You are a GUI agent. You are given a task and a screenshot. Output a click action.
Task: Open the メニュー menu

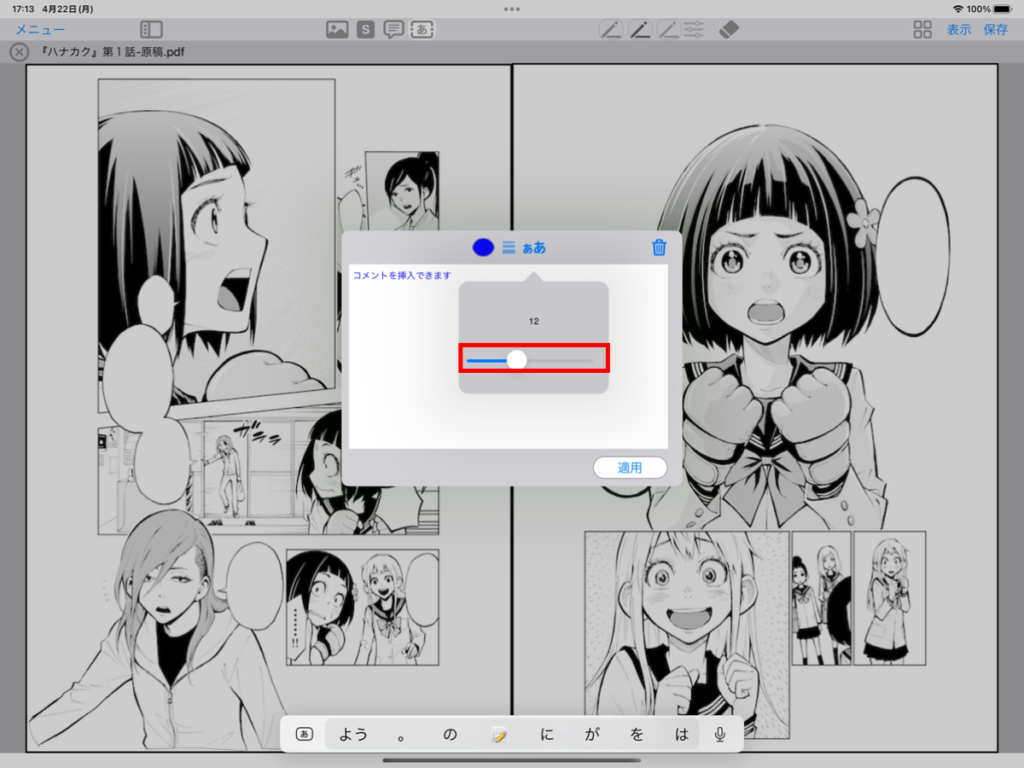(x=40, y=29)
